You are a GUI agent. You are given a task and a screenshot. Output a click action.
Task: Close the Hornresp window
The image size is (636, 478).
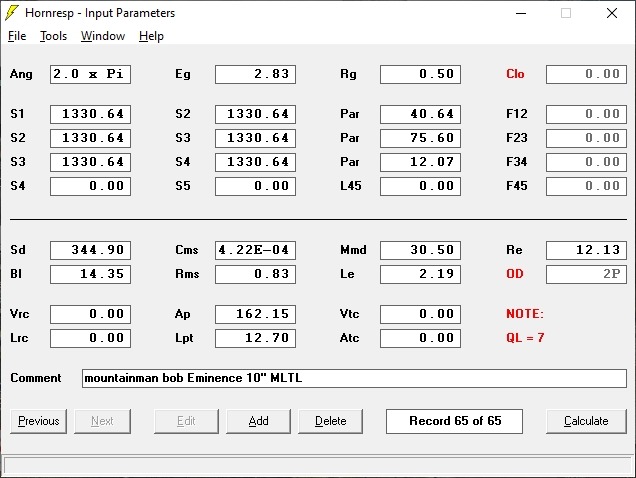pyautogui.click(x=612, y=13)
